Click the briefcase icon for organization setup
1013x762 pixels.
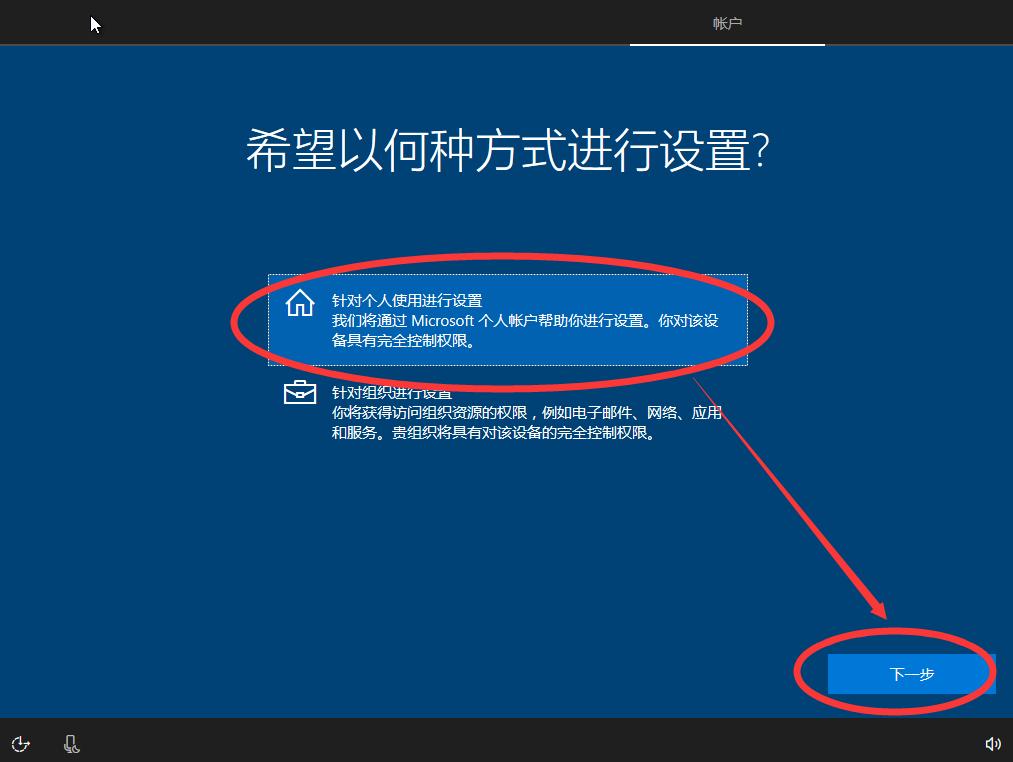click(x=299, y=393)
